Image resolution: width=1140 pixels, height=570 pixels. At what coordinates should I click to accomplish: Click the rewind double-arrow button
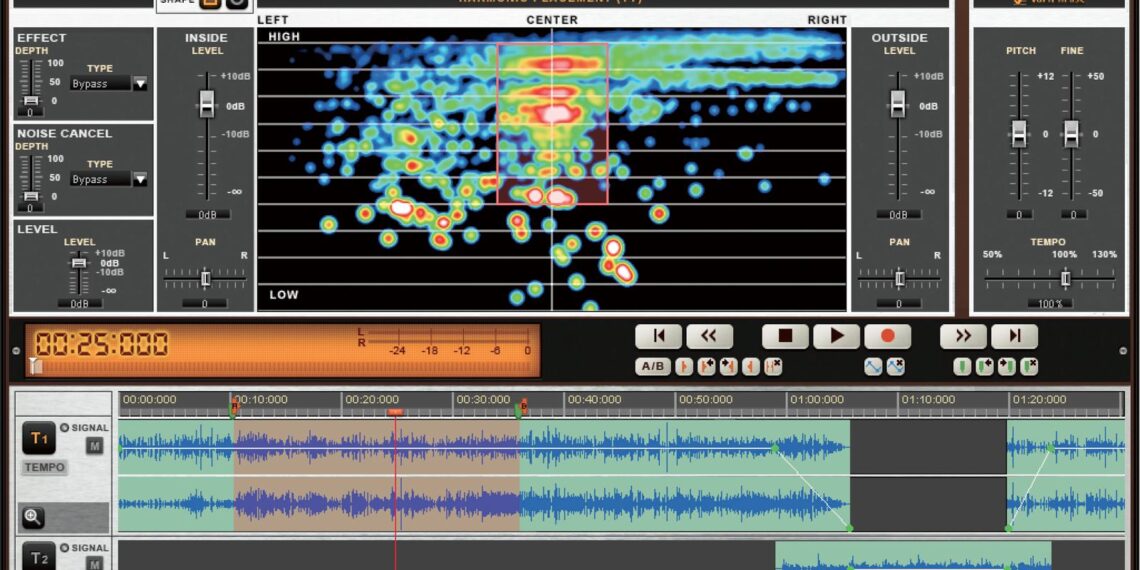(709, 336)
